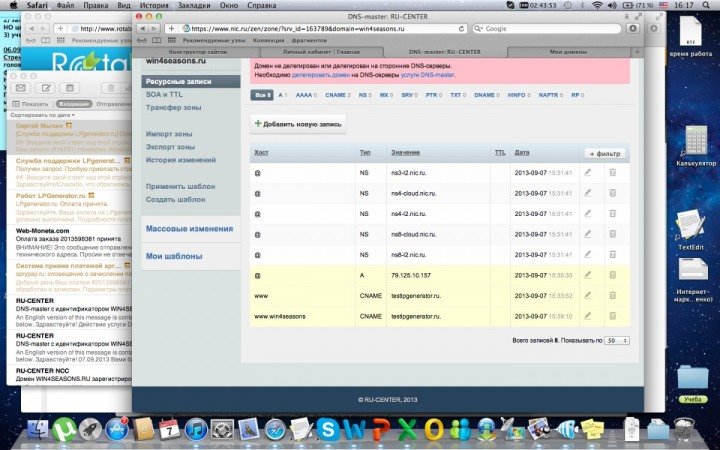Filter records by CNAME type
Image resolution: width=720 pixels, height=450 pixels.
click(336, 95)
